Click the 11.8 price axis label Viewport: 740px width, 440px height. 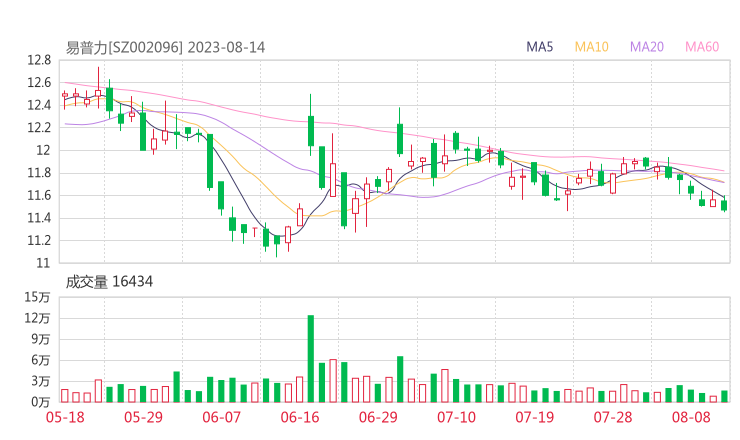coord(39,173)
